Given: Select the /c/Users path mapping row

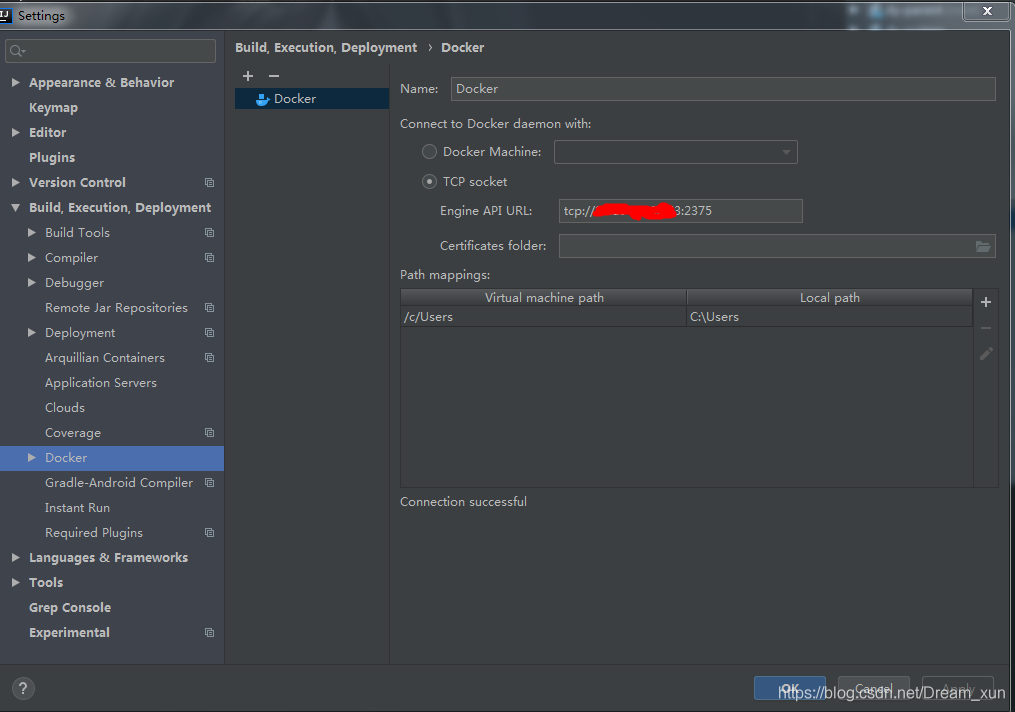Looking at the screenshot, I should tap(543, 317).
